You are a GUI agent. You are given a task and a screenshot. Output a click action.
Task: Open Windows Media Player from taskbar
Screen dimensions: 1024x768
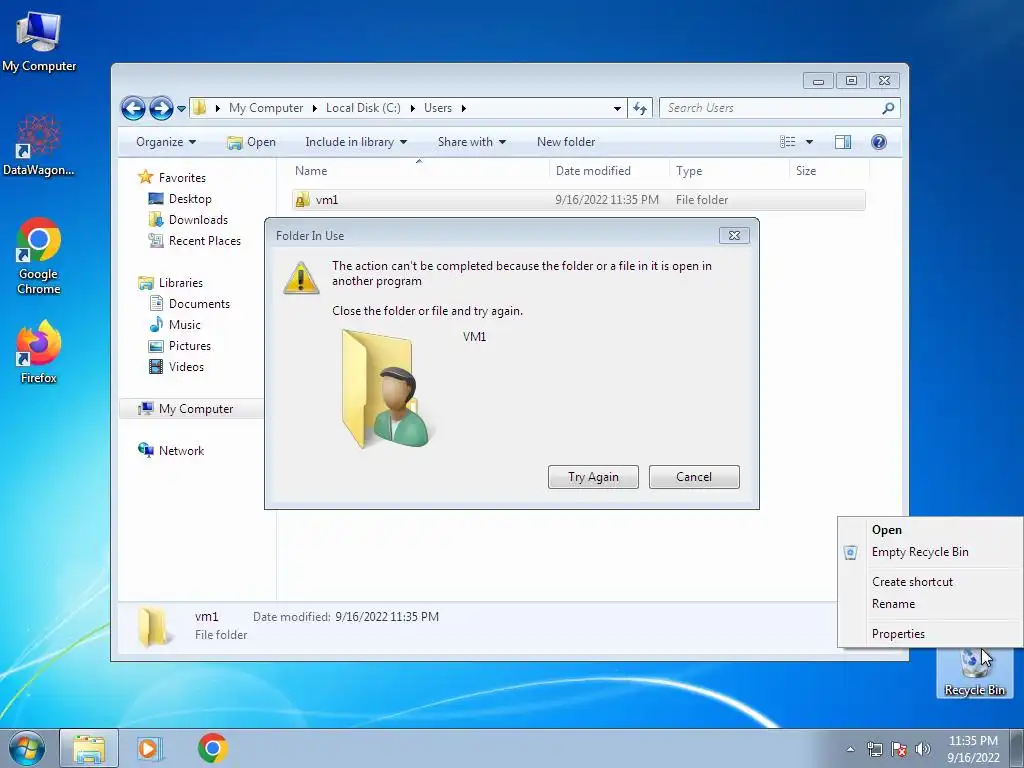(149, 748)
